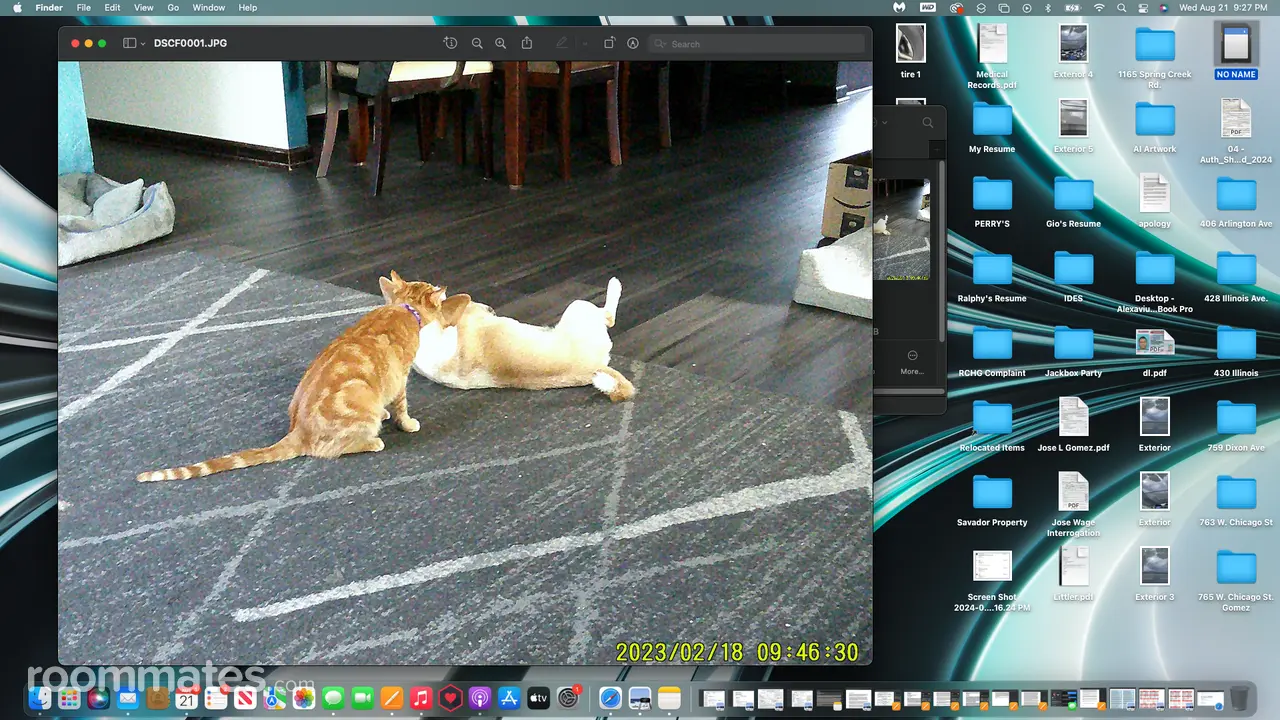Screen dimensions: 1280x720
Task: Rotate the image with the rotate icon
Action: 609,44
